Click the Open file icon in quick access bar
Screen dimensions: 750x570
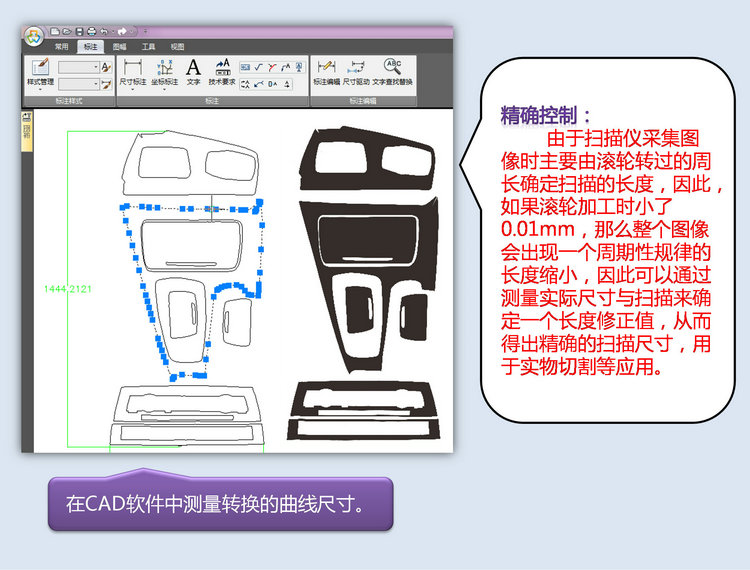click(67, 32)
